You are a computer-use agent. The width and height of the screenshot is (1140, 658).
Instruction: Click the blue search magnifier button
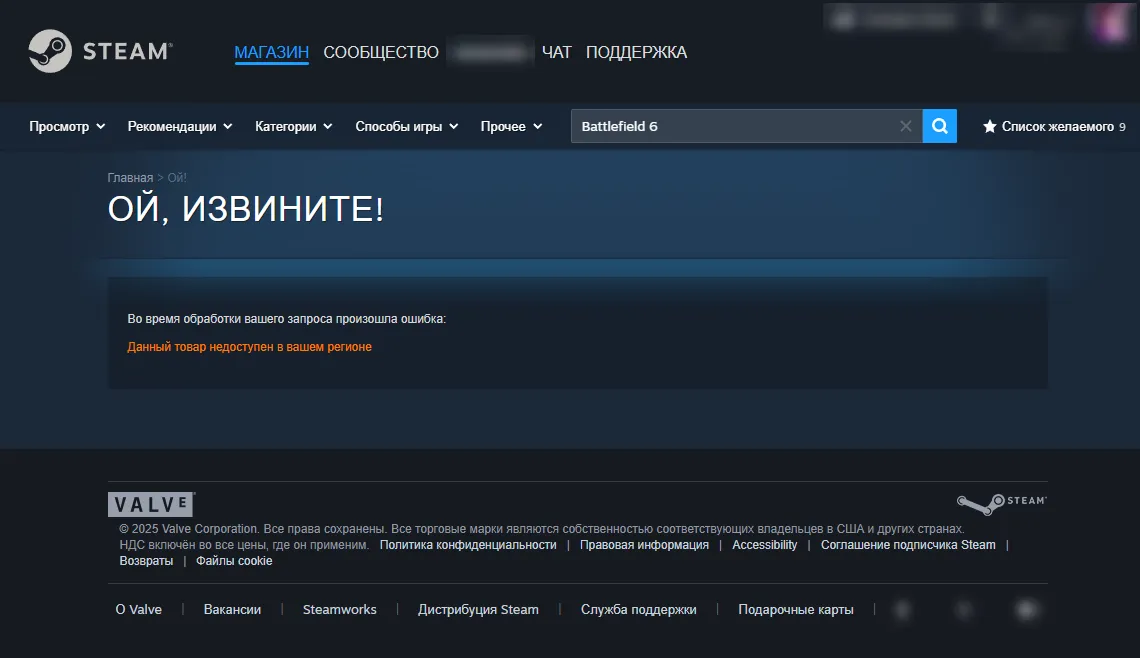click(939, 126)
